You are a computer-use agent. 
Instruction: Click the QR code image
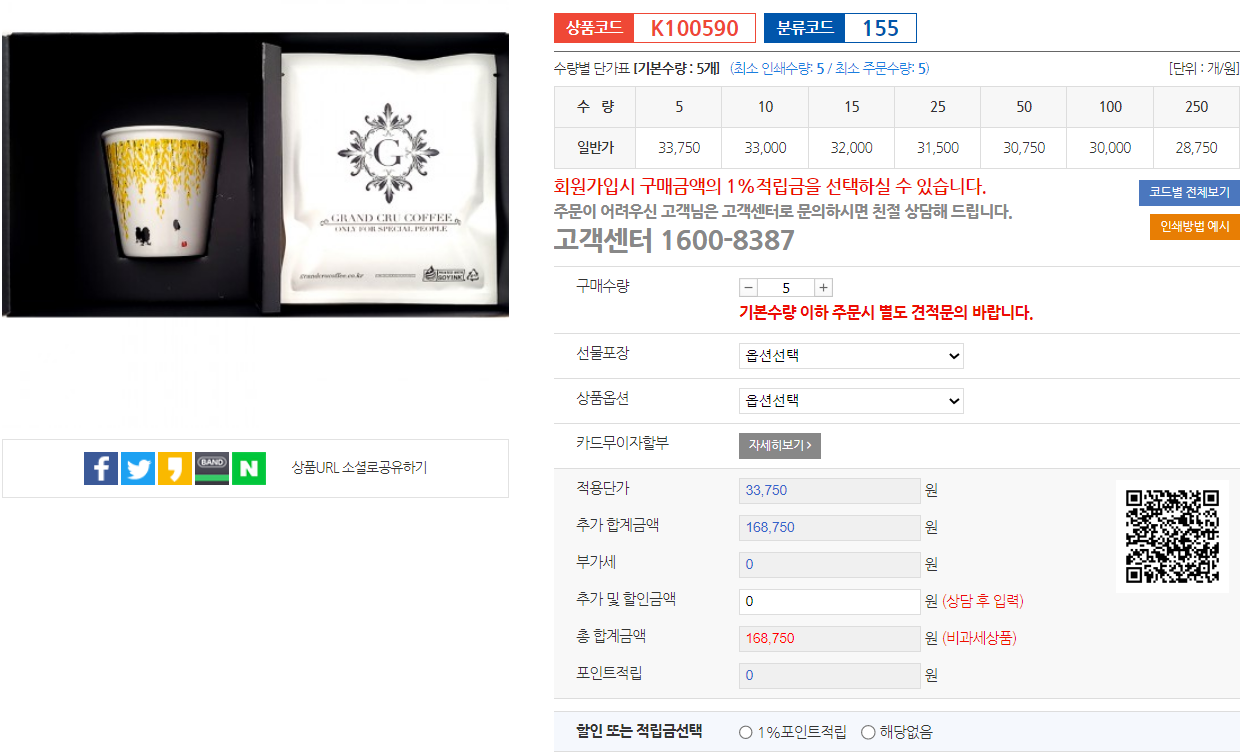click(1173, 536)
